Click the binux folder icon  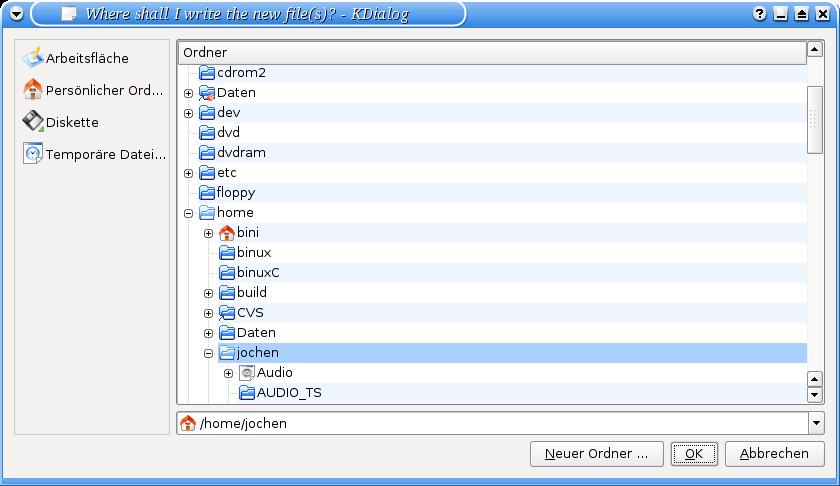tap(227, 252)
